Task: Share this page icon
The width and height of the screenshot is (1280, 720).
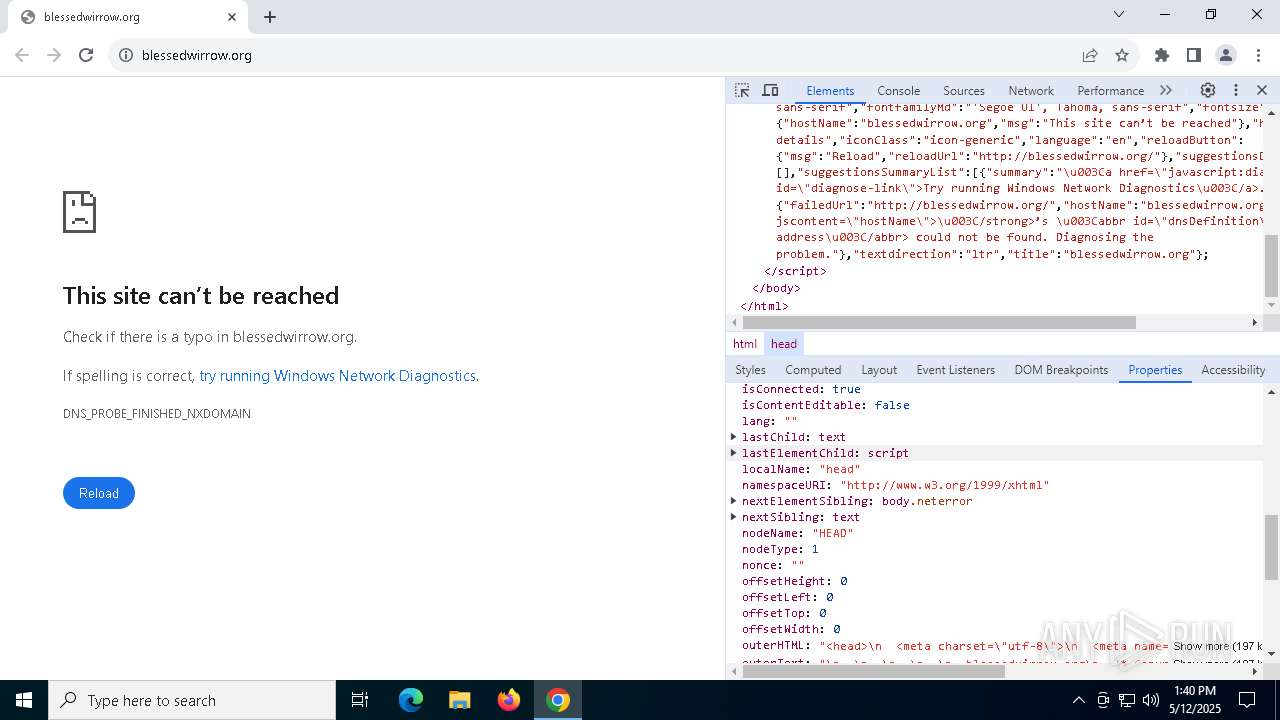Action: click(1090, 55)
